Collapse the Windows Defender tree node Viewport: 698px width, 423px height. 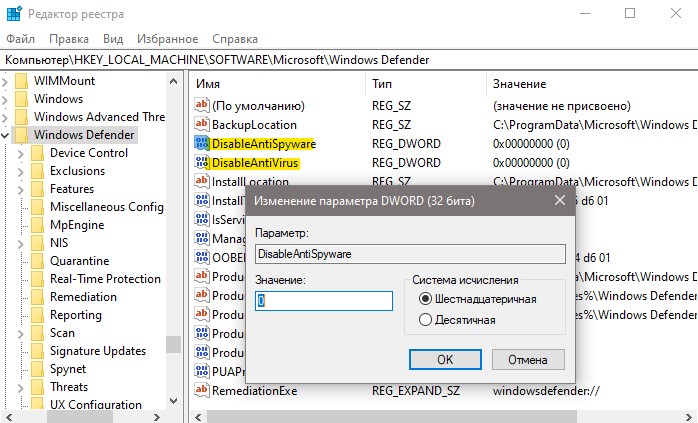pyautogui.click(x=5, y=135)
